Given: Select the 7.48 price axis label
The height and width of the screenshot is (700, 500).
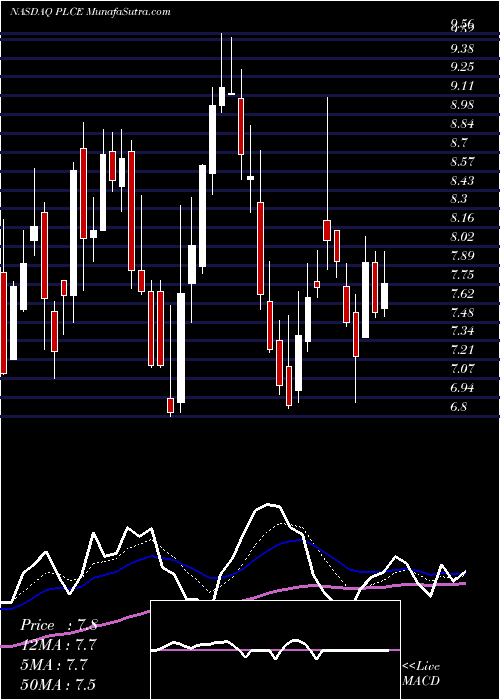Looking at the screenshot, I should tap(462, 312).
